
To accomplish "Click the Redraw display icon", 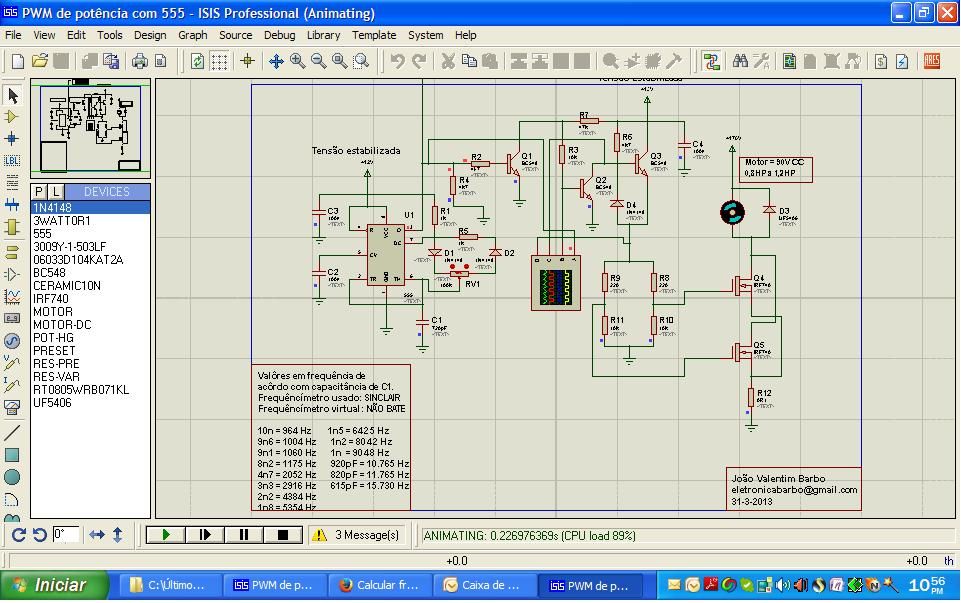I will (x=197, y=61).
